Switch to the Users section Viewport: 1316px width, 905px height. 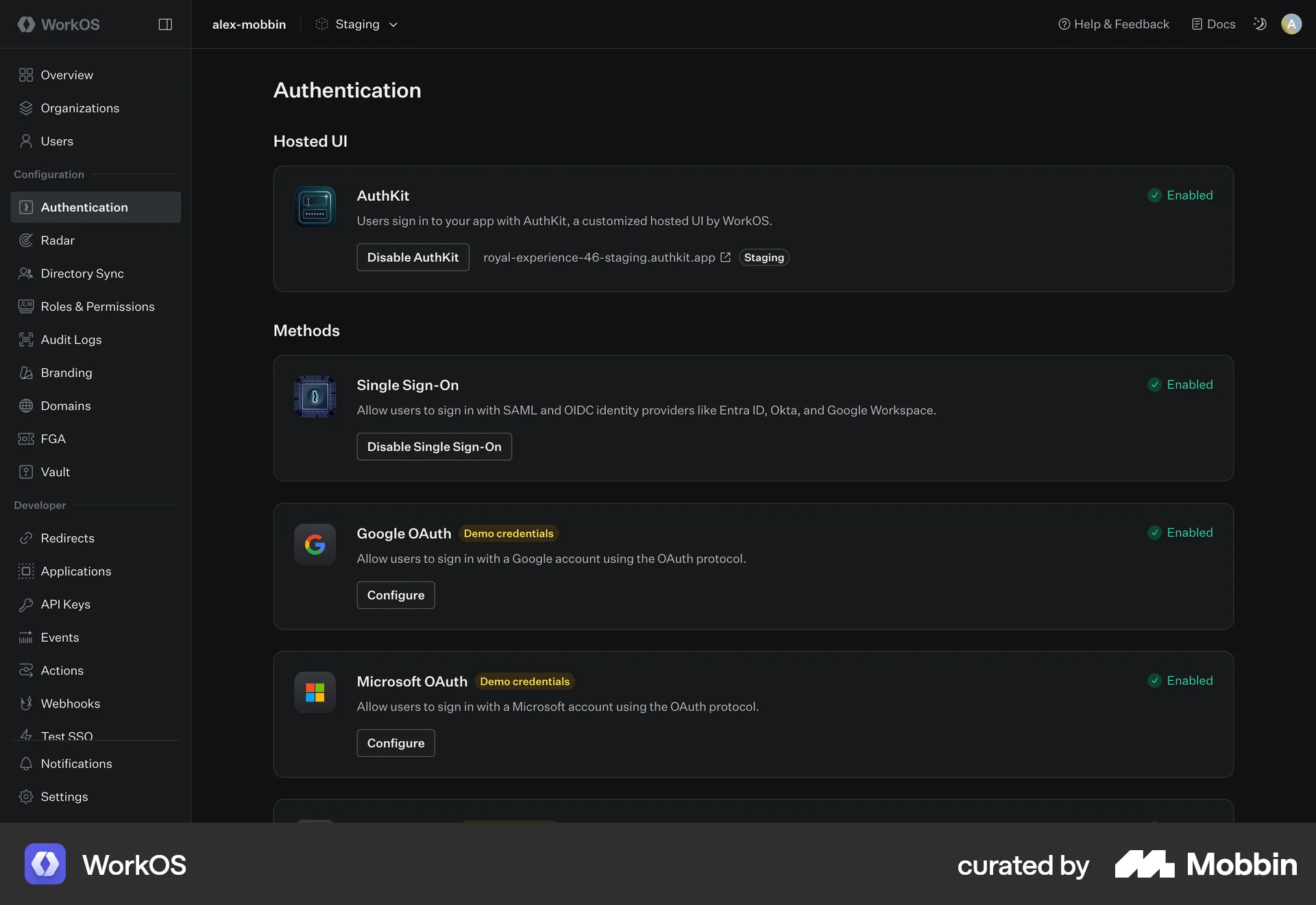[57, 141]
